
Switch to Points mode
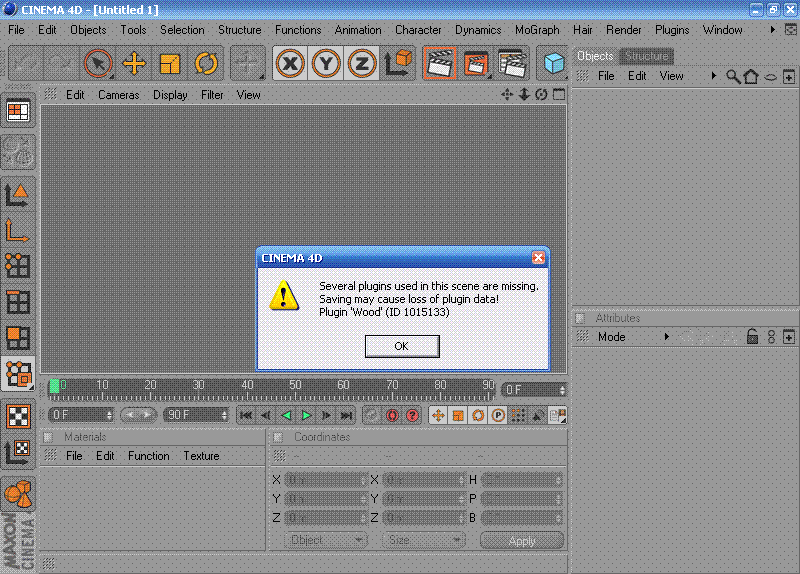18,266
